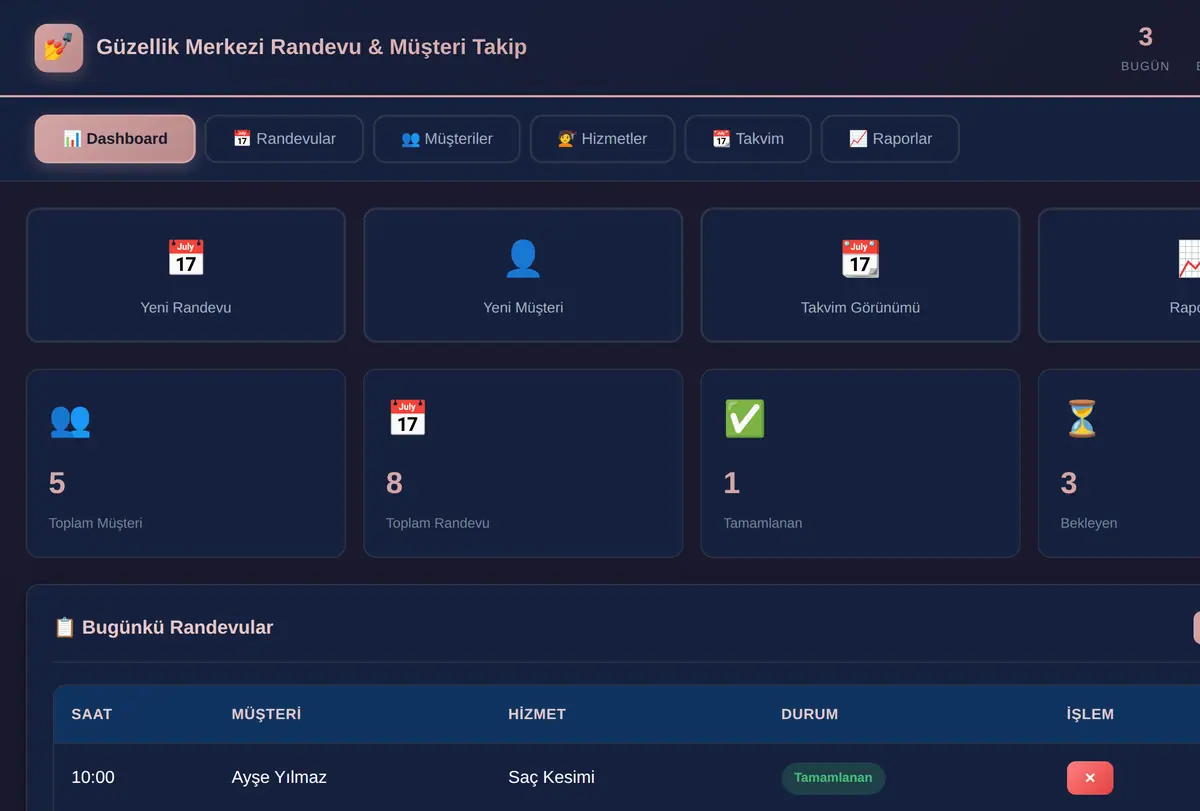Click the Müşteri column header
This screenshot has width=1200, height=811.
coord(266,714)
